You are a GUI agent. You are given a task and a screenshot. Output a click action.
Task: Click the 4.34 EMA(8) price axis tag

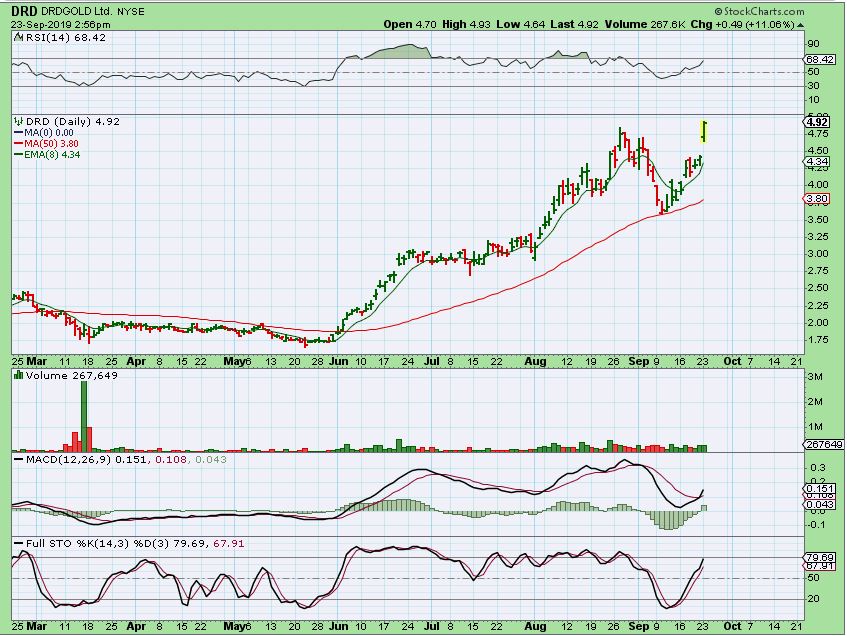[816, 162]
